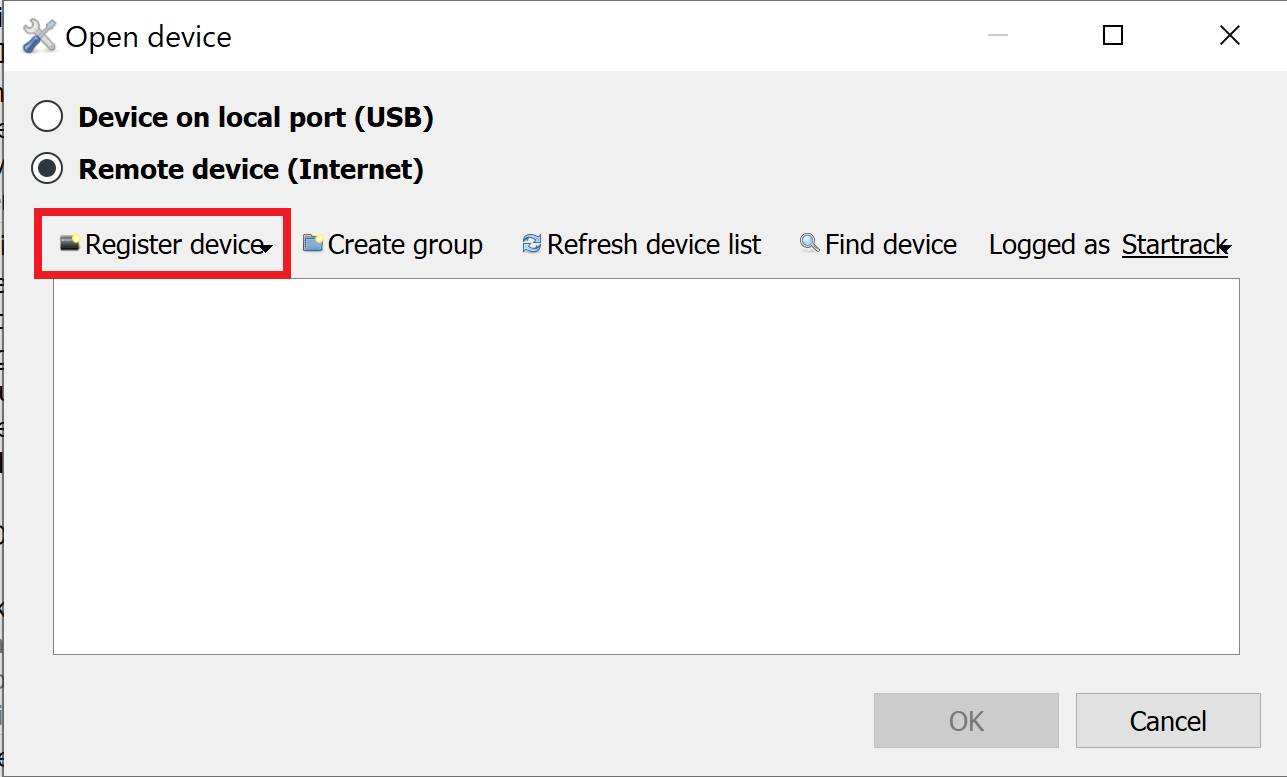The height and width of the screenshot is (777, 1287).
Task: Select Remote device (Internet) radio button
Action: [47, 169]
